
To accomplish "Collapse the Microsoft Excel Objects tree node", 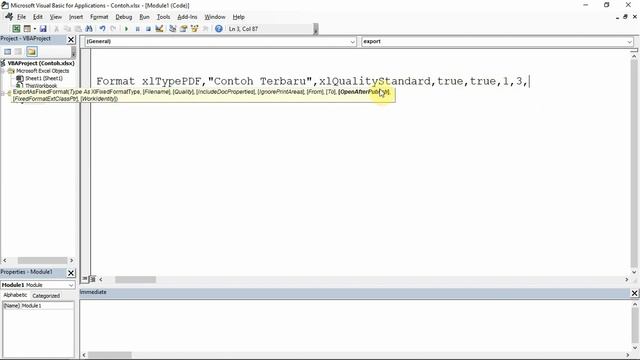I will point(3,71).
